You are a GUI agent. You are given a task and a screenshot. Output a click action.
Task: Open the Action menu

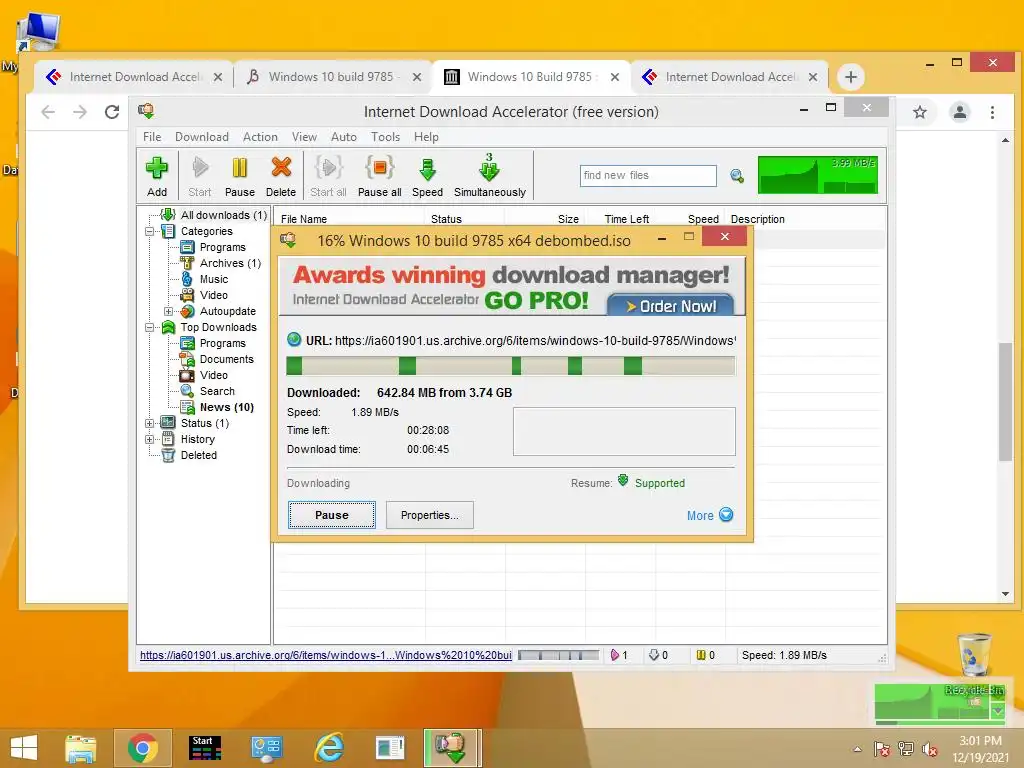pyautogui.click(x=260, y=137)
